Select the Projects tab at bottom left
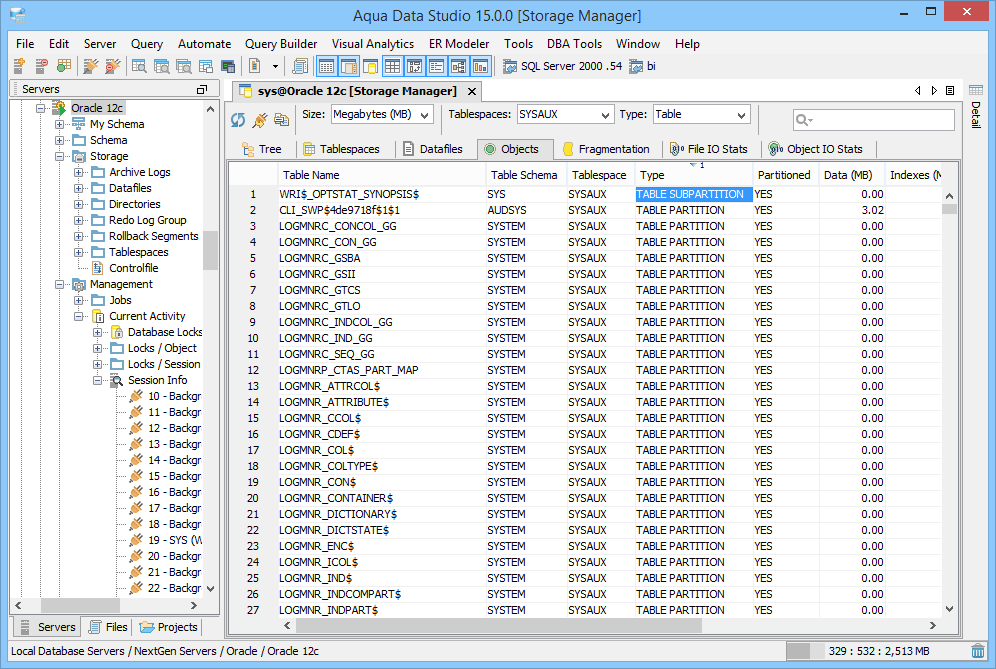The width and height of the screenshot is (996, 669). [169, 627]
